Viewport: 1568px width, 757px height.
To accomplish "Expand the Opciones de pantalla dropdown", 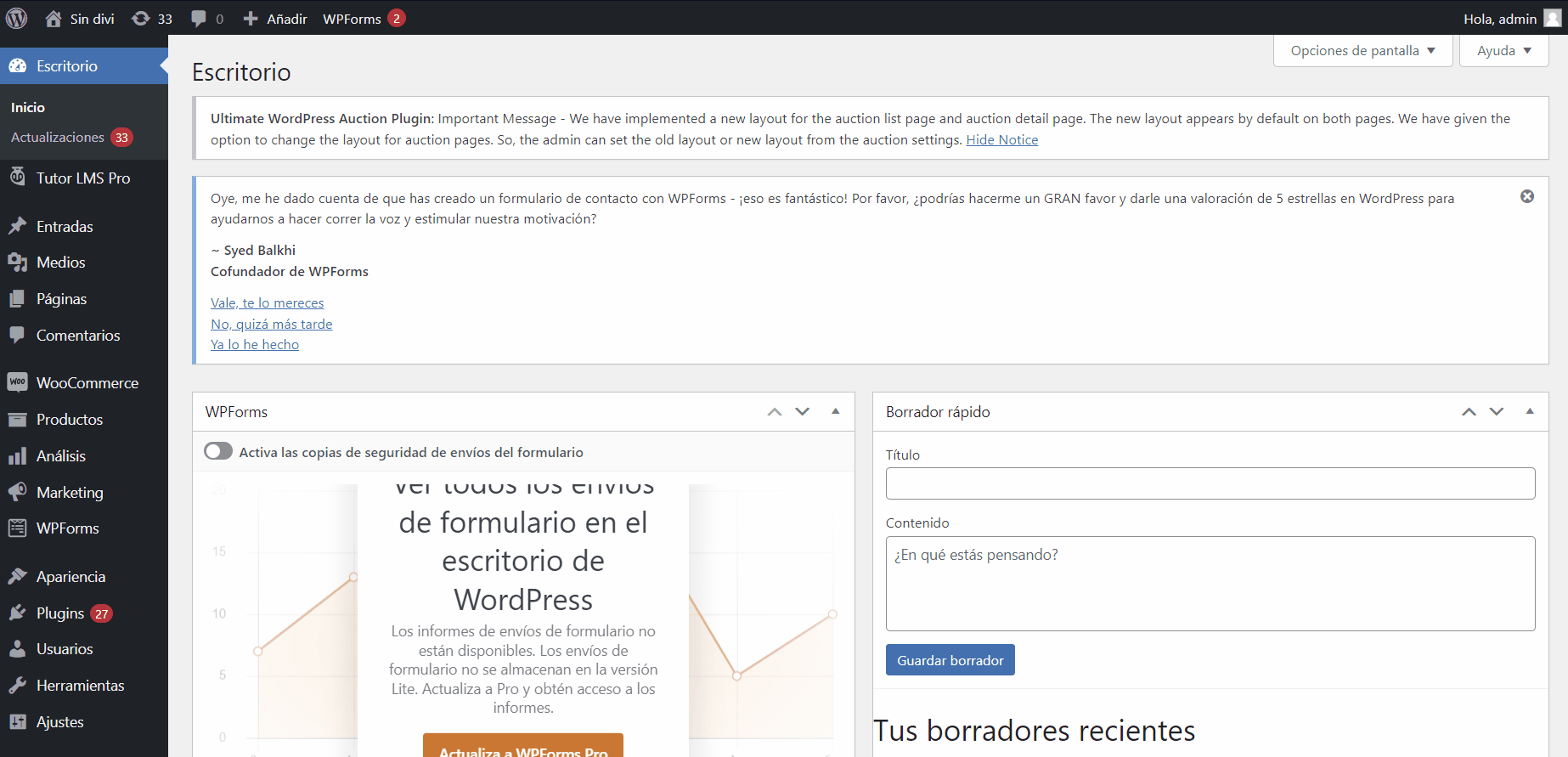I will coord(1362,51).
